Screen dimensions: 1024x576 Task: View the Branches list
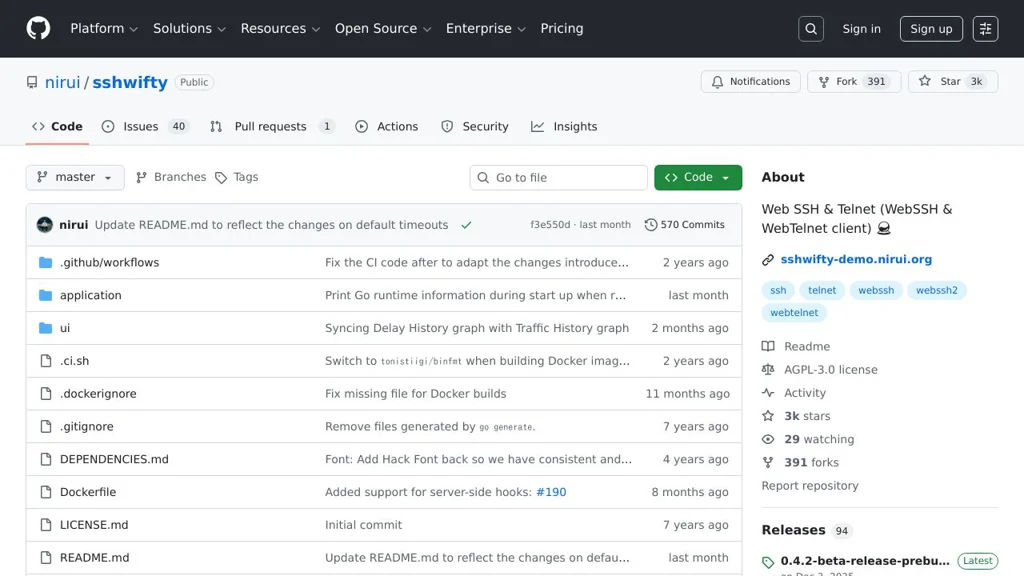(171, 177)
